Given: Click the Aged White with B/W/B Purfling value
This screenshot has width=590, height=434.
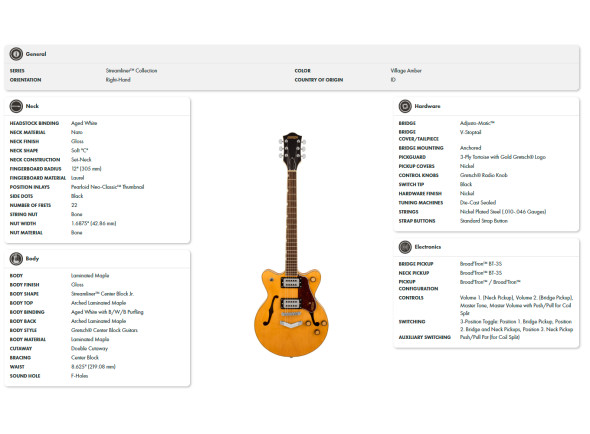Looking at the screenshot, I should [107, 312].
